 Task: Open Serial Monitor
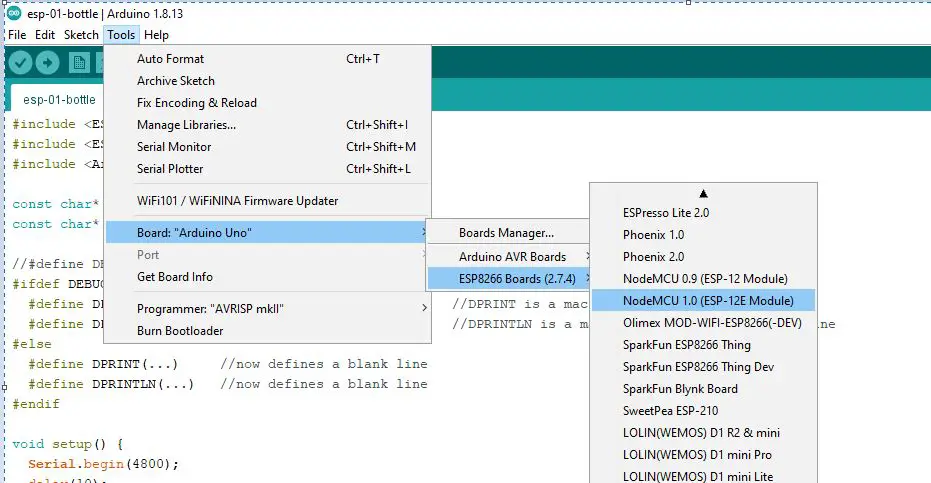[267, 147]
